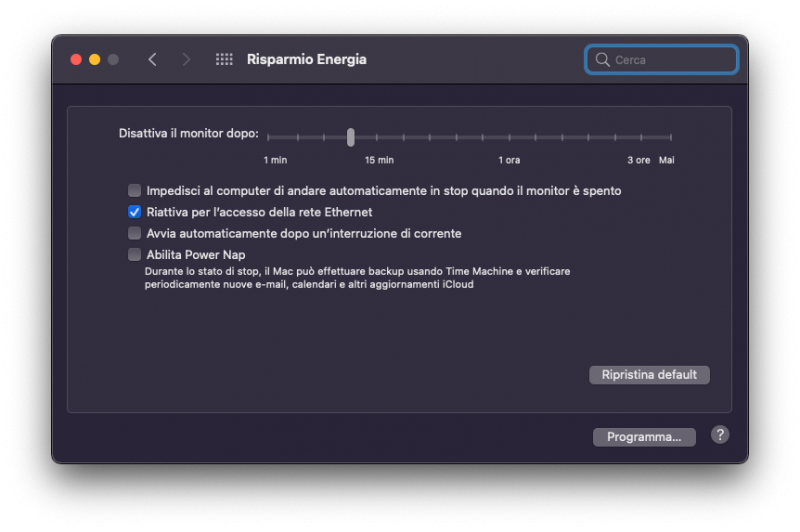Set monitor slider to the 1 min tick

(x=269, y=137)
